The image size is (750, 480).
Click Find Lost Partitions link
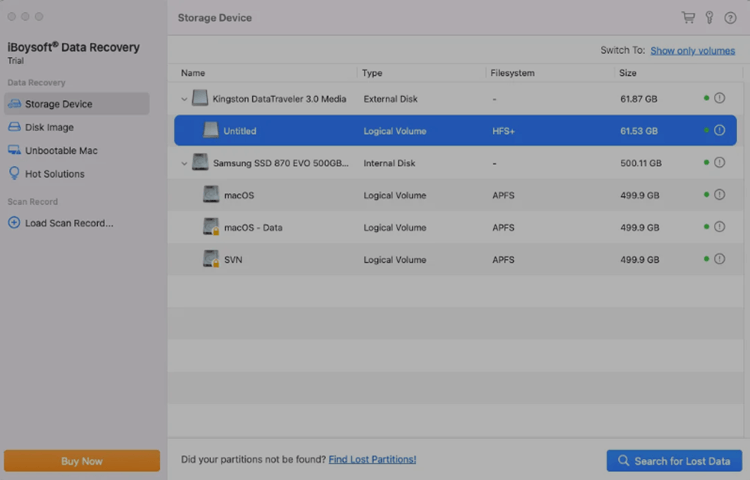(x=372, y=460)
